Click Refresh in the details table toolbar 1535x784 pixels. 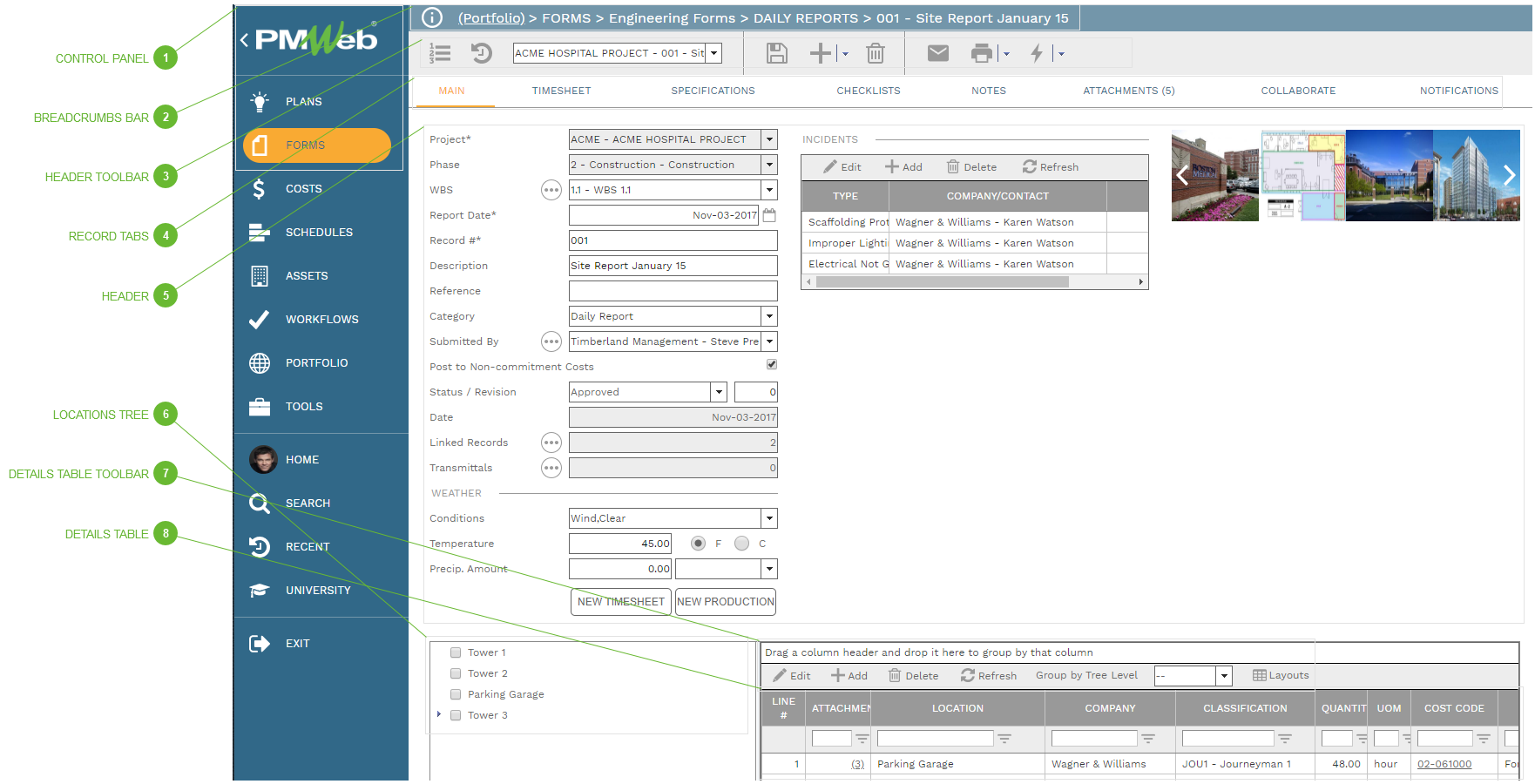point(989,676)
